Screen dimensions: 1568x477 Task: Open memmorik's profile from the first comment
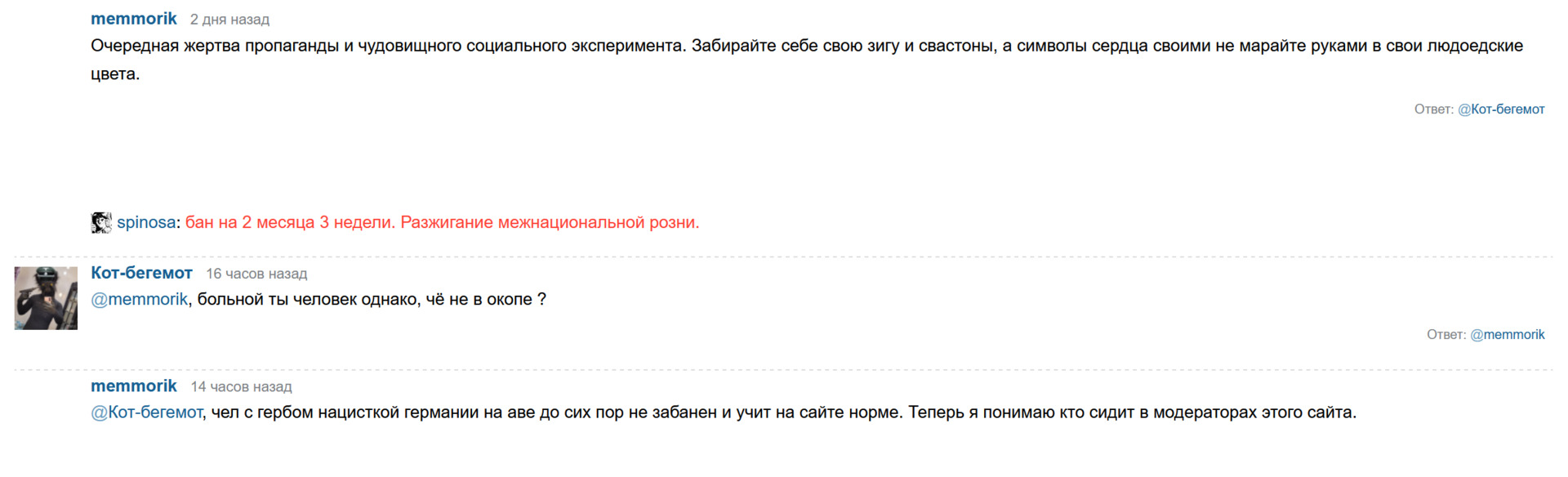pos(133,19)
